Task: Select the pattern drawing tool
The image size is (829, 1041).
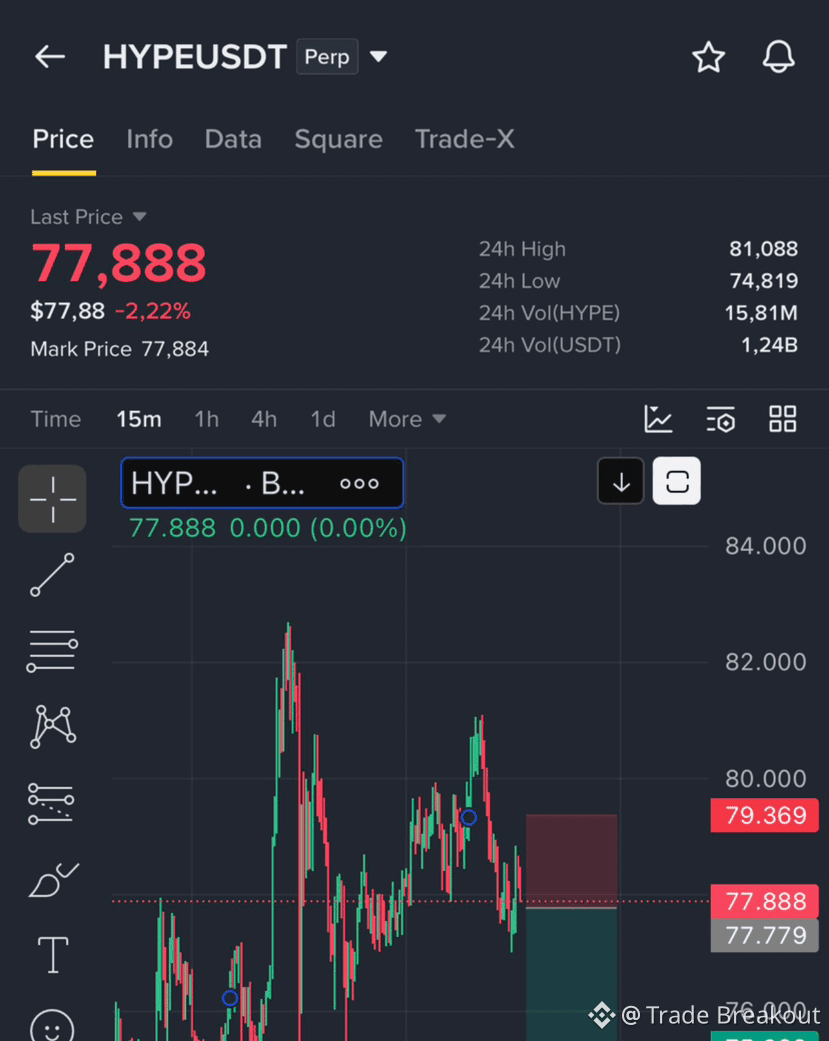Action: (52, 727)
